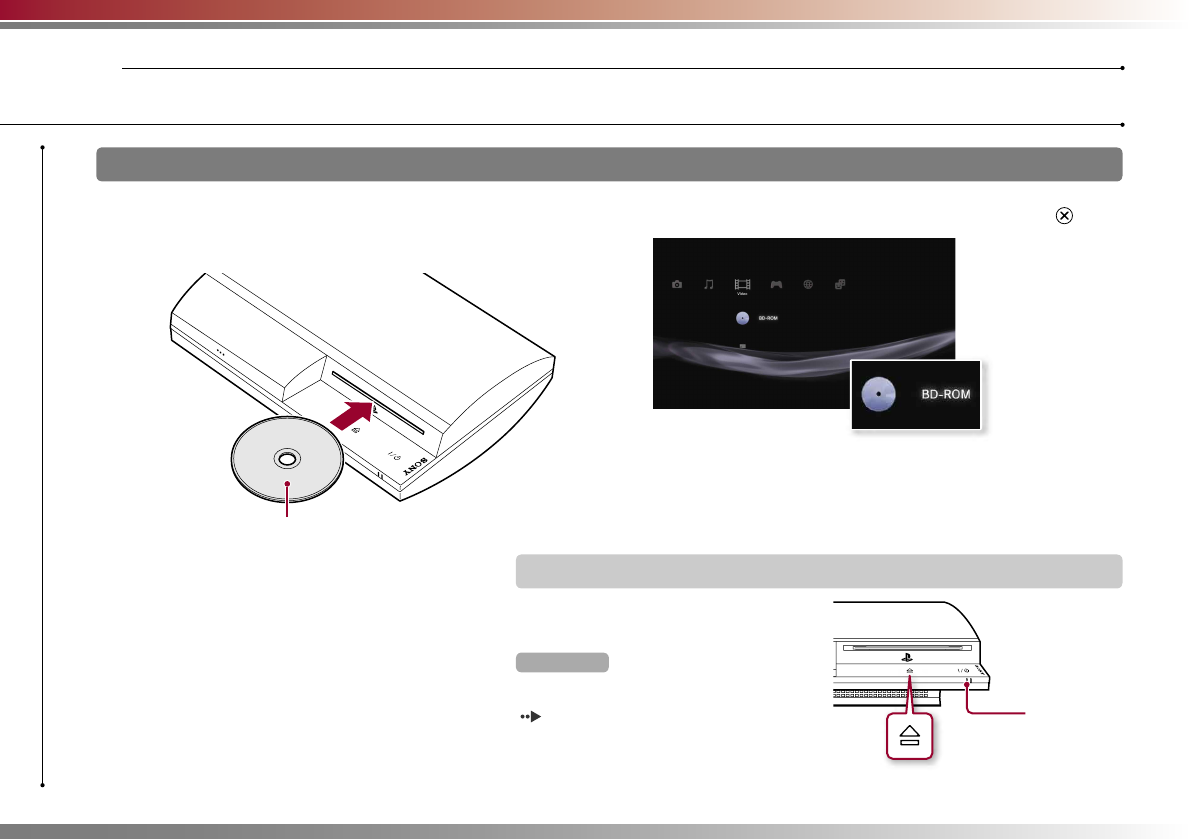Viewport: 1191px width, 839px height.
Task: Click the enlarged BD-ROM disc icon in callout
Action: click(879, 395)
